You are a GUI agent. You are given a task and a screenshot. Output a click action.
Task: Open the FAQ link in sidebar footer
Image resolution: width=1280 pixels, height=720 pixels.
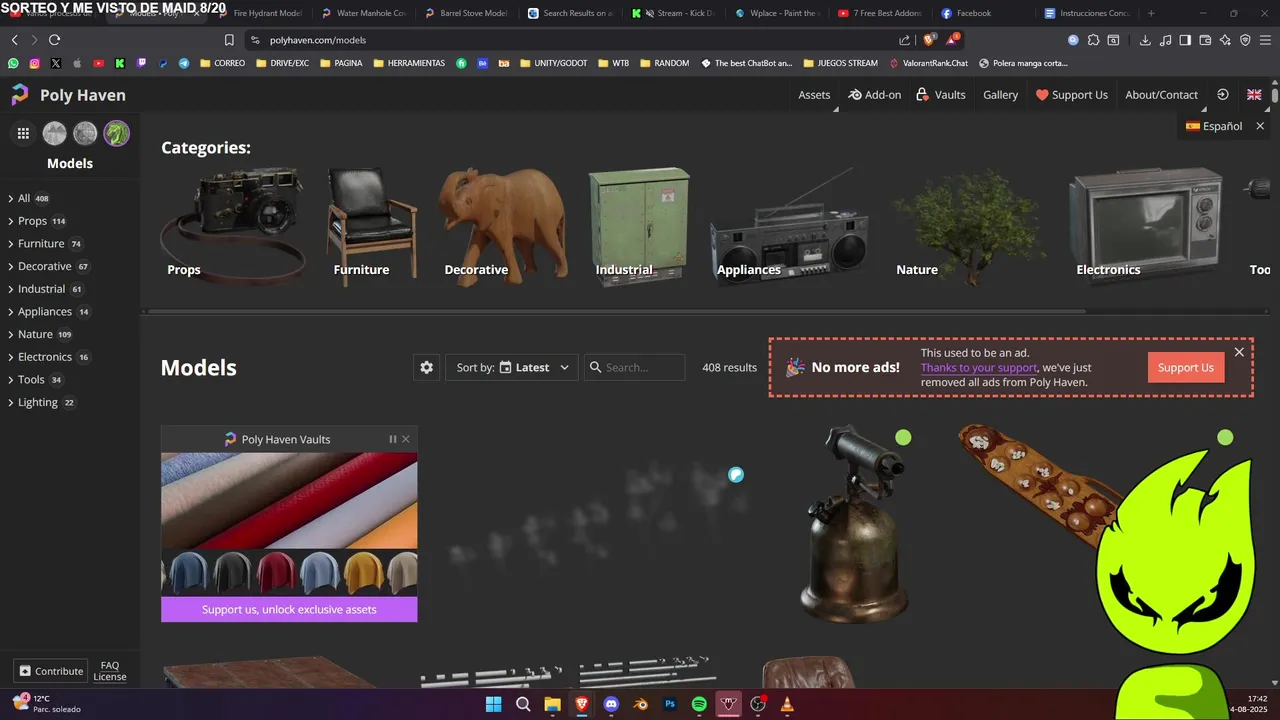coord(110,665)
